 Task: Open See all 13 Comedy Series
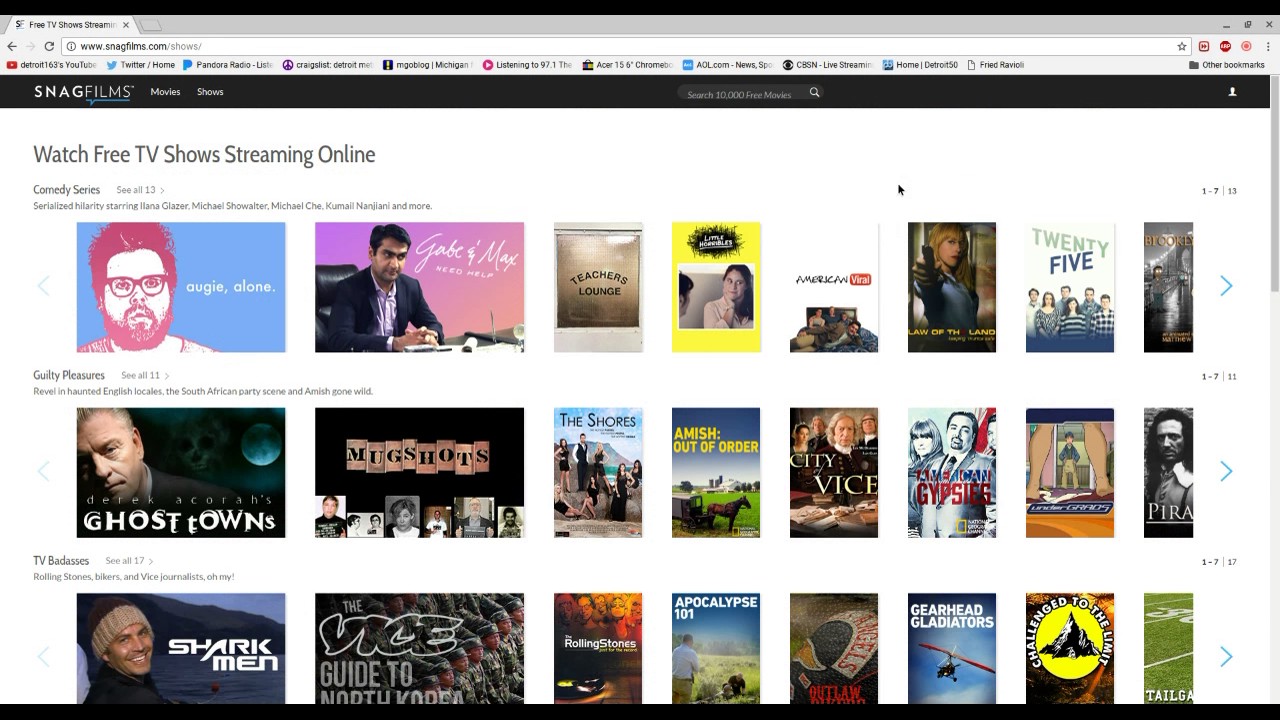[x=140, y=190]
